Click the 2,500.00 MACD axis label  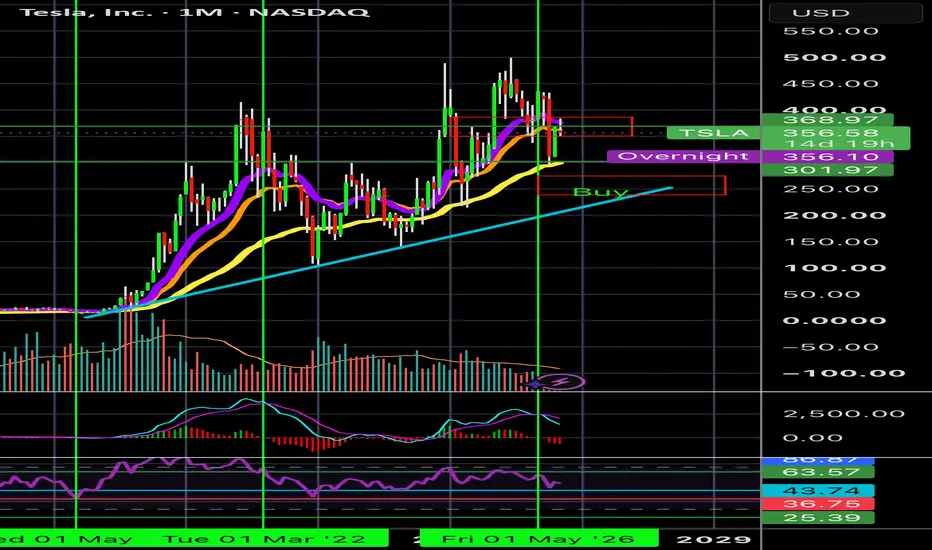pos(844,414)
